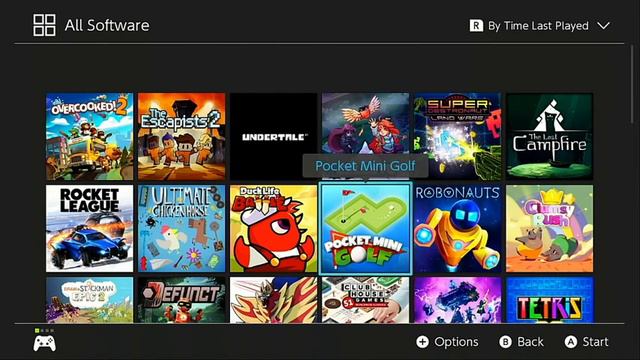640x360 pixels.
Task: Click the controller icon at bottom-left
Action: (x=45, y=343)
